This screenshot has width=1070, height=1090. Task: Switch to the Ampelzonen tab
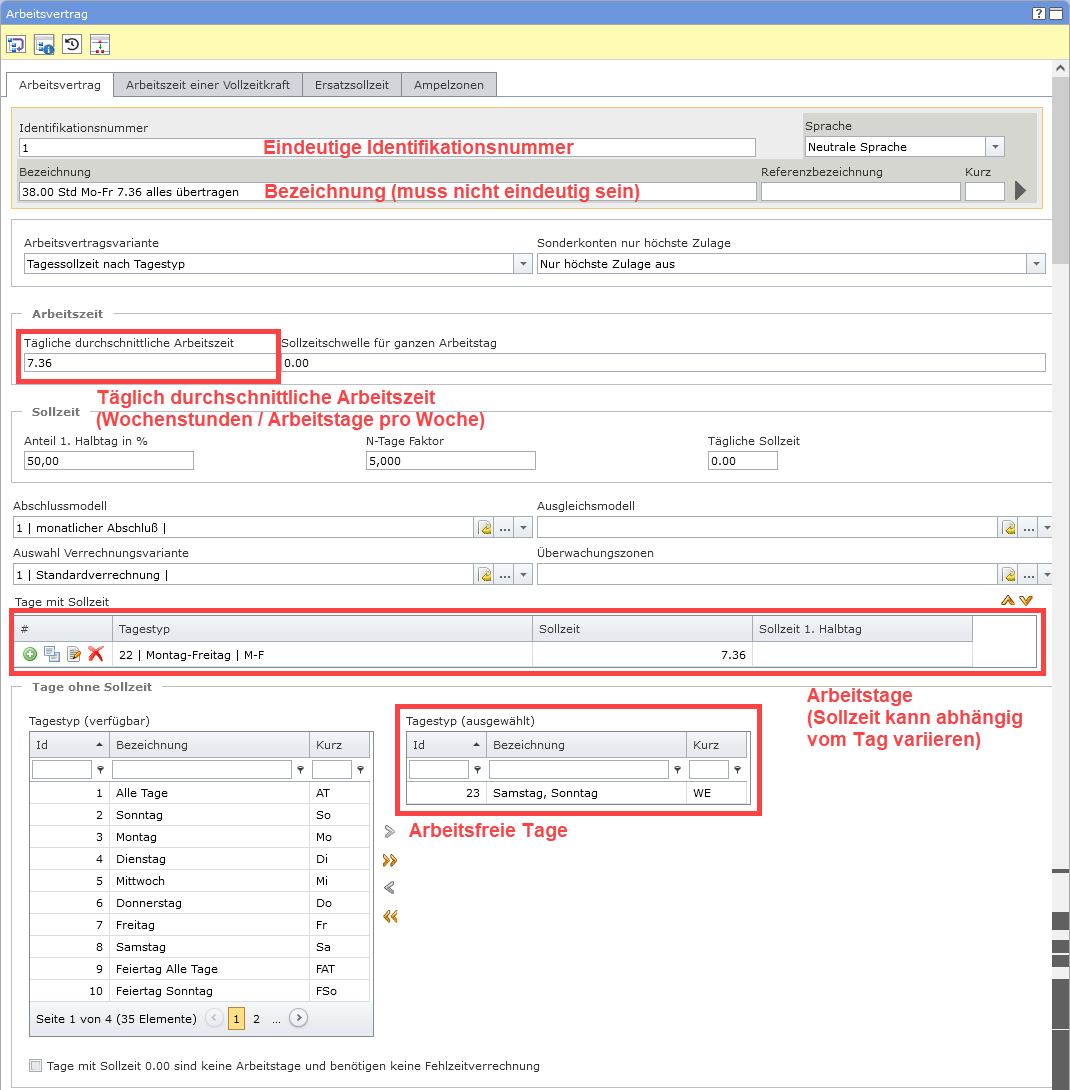[x=449, y=85]
